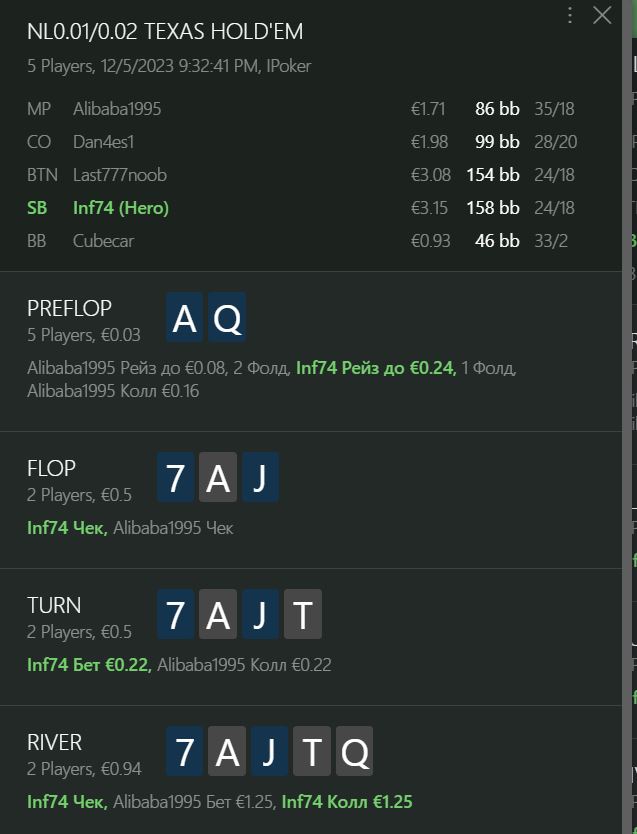637x834 pixels.
Task: Select player Alibaba1995 in MP row
Action: pos(117,109)
